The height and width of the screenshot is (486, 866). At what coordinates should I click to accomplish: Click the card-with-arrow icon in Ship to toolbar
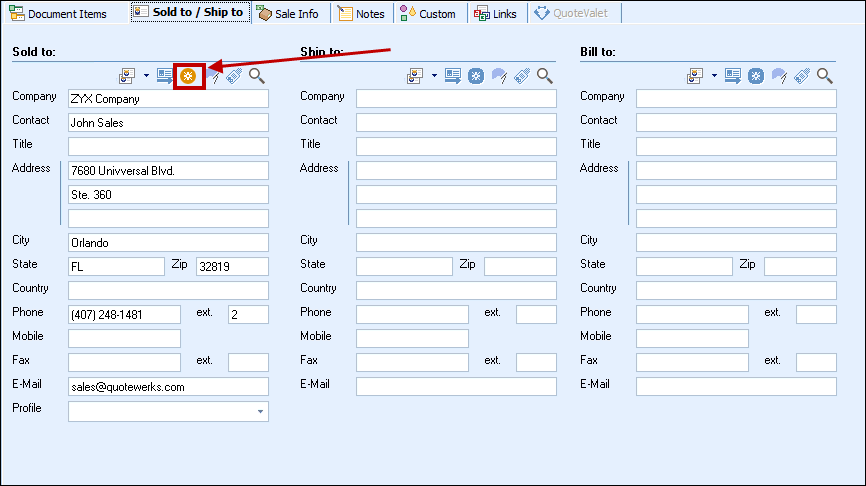[453, 76]
